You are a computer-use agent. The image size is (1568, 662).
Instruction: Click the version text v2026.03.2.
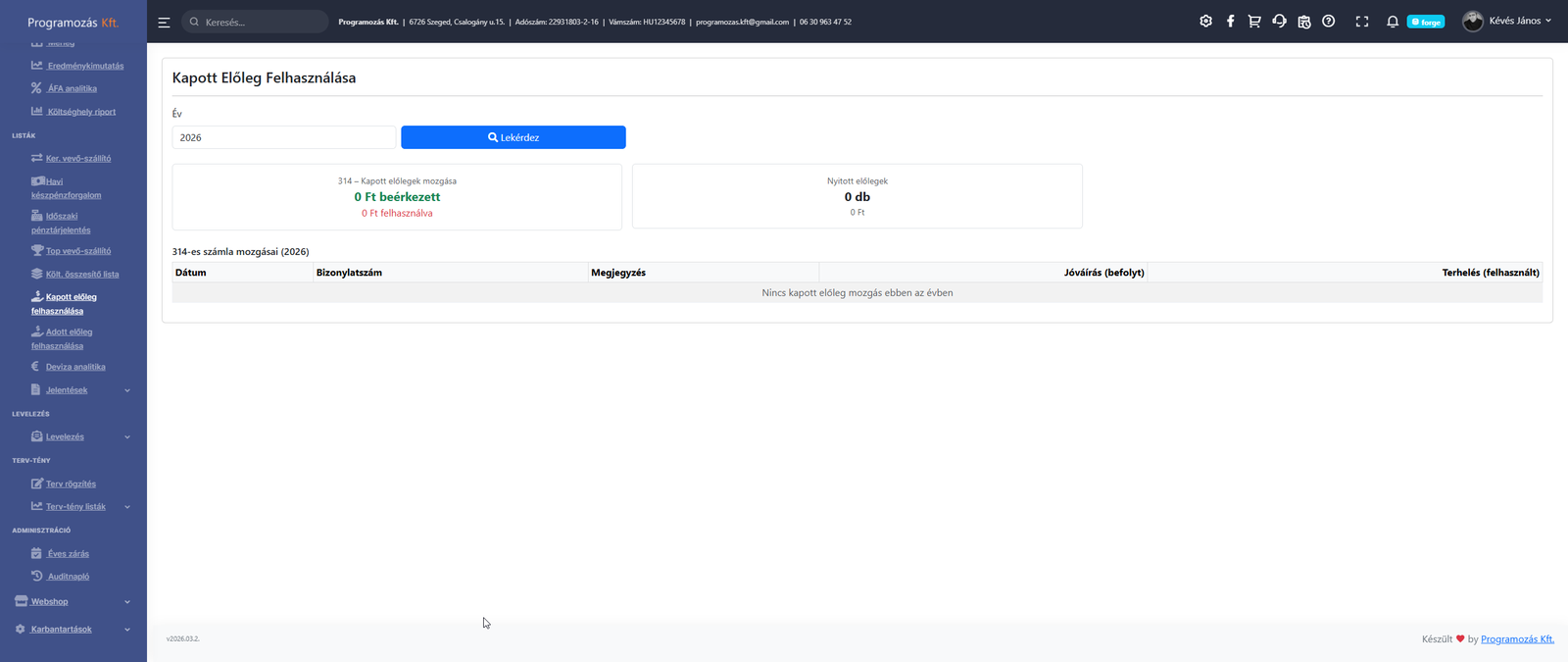pos(183,638)
